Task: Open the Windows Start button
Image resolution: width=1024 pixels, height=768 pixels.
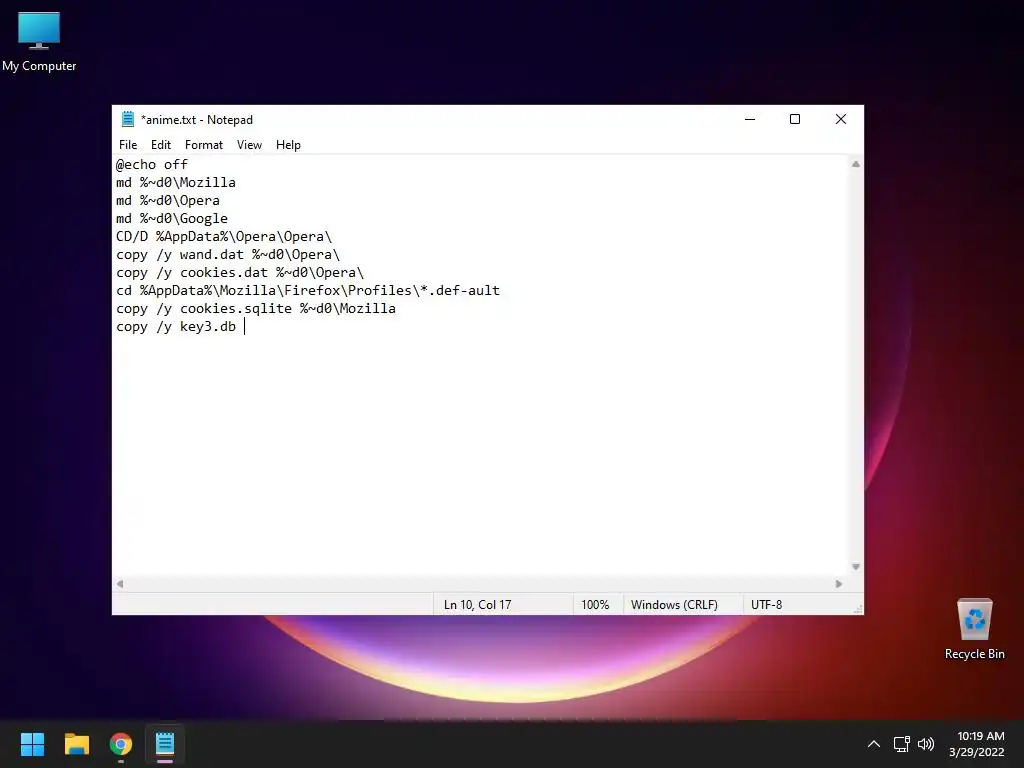Action: pyautogui.click(x=32, y=744)
